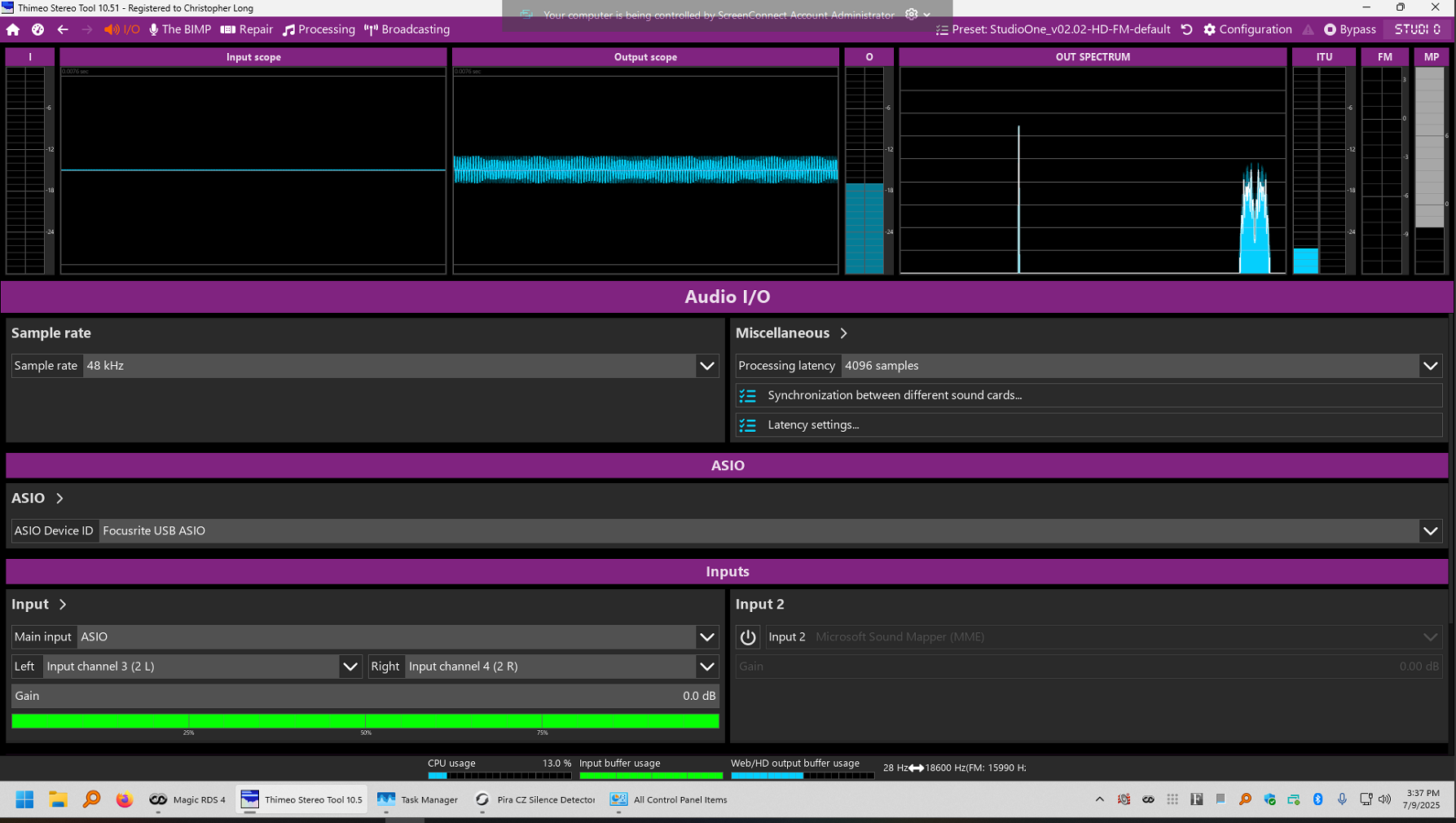The image size is (1456, 823).
Task: Open the Configuration settings
Action: pyautogui.click(x=1247, y=29)
